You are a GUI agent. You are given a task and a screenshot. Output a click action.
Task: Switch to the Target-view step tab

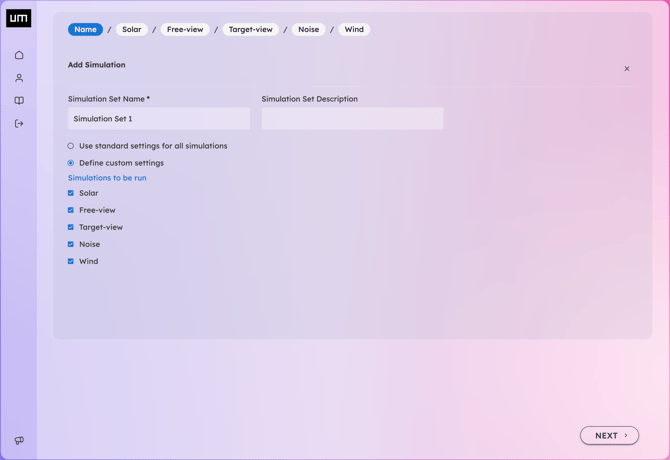click(250, 29)
